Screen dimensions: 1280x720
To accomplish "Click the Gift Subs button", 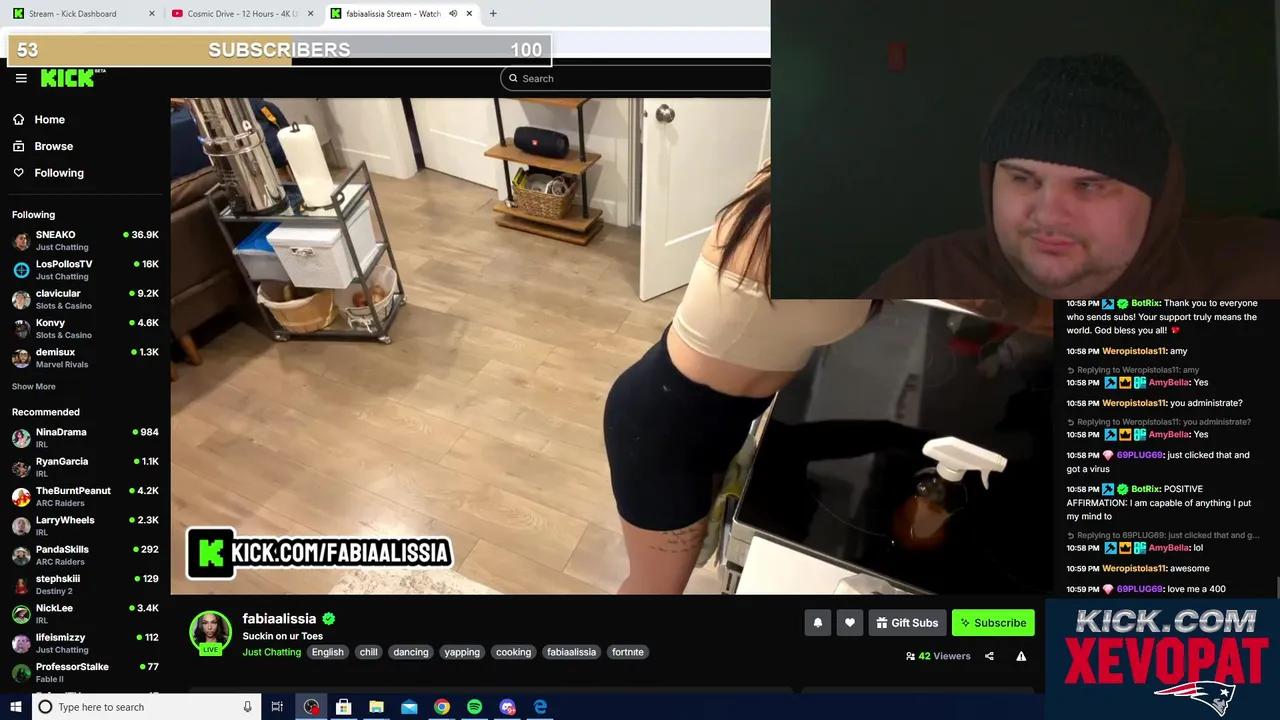I will (907, 623).
